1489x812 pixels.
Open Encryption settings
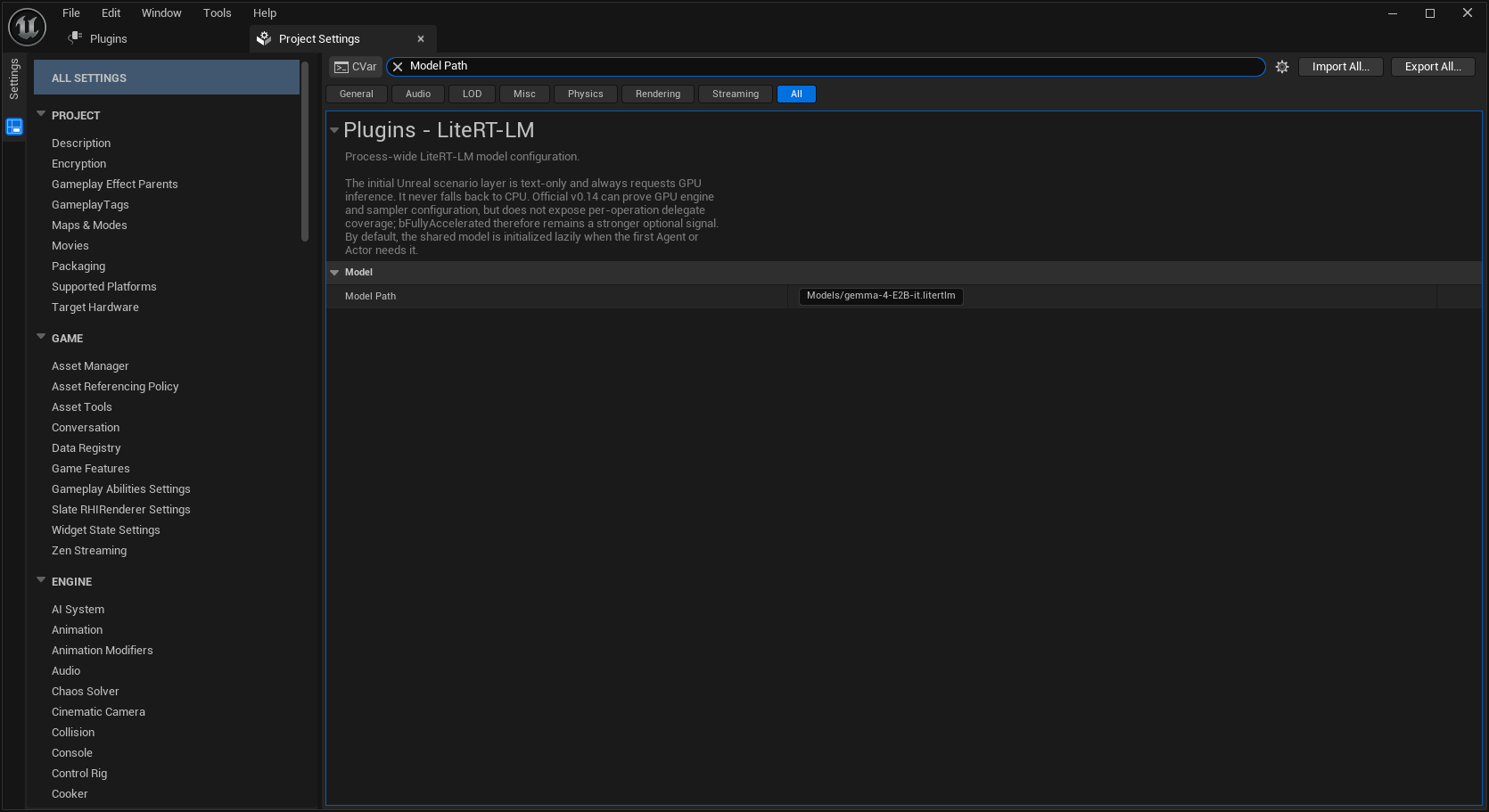click(78, 163)
